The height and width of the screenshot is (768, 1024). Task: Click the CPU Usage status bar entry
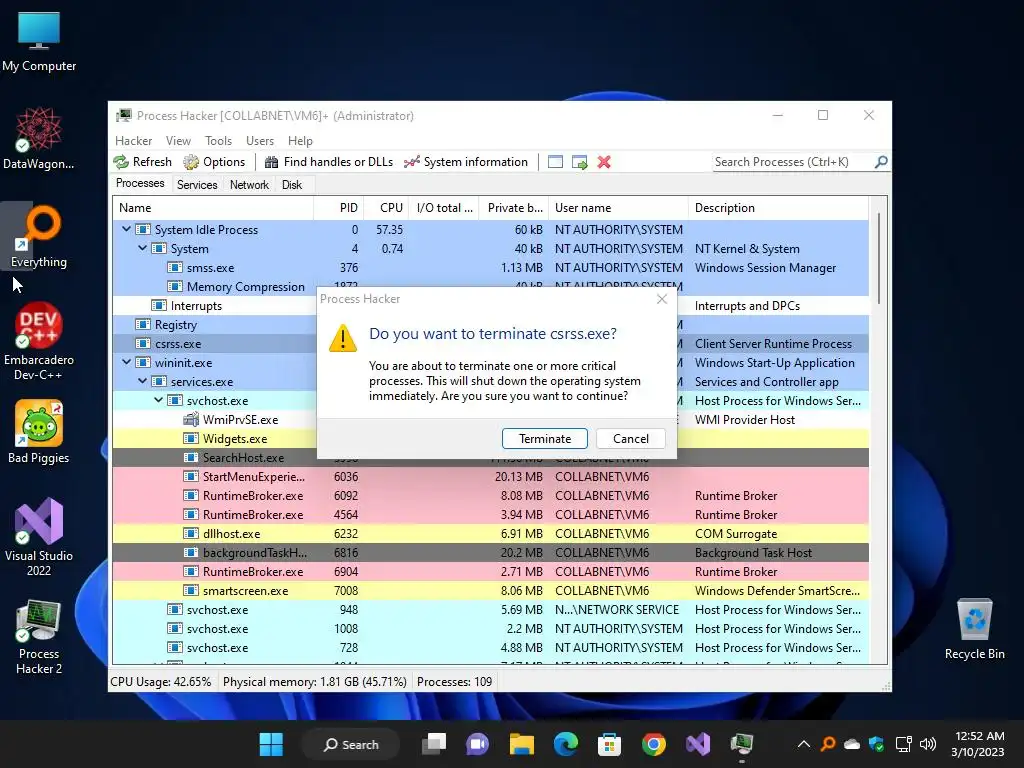(161, 682)
